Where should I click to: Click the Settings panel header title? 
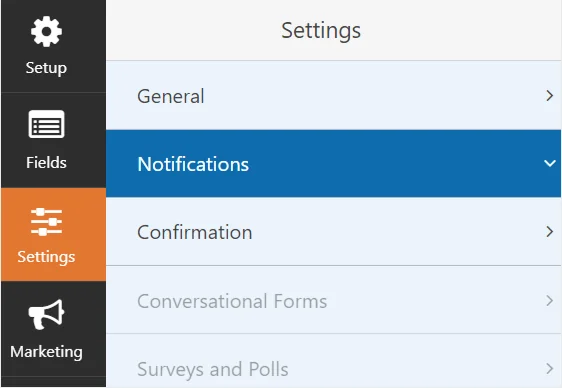(x=321, y=30)
